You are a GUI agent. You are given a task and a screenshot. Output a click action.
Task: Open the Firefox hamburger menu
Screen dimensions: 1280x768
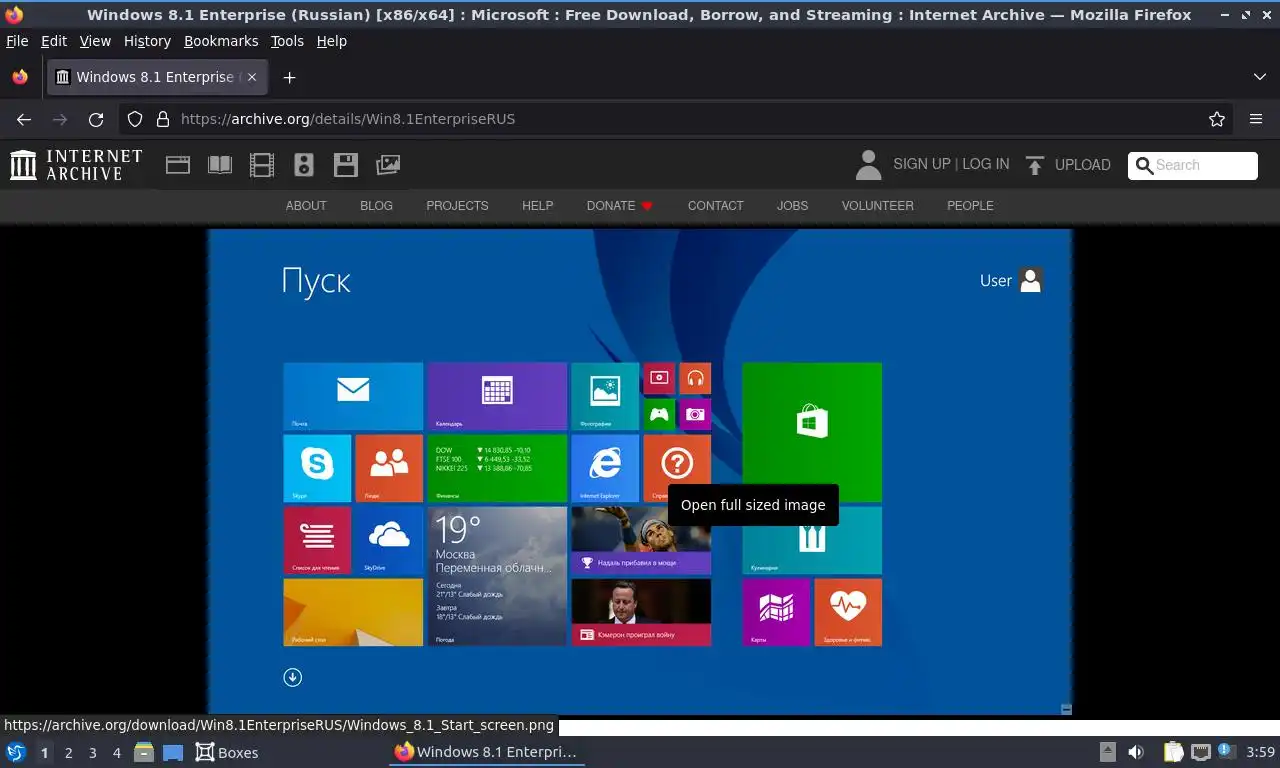coord(1256,119)
